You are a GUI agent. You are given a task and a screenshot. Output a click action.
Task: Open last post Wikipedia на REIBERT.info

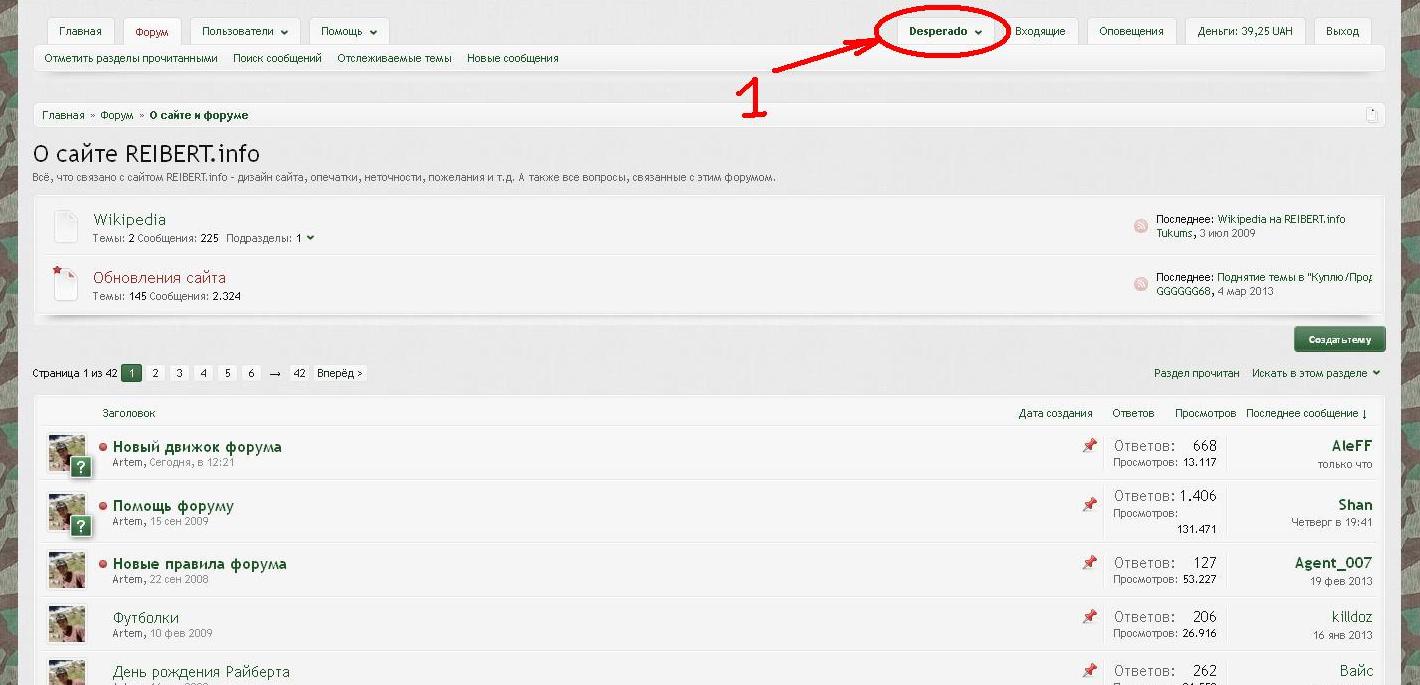point(1281,219)
